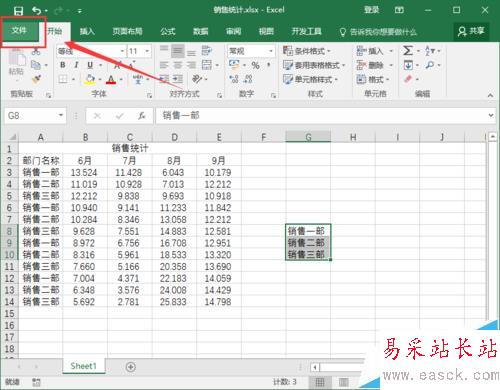Expand the formula bar chevron

point(491,115)
